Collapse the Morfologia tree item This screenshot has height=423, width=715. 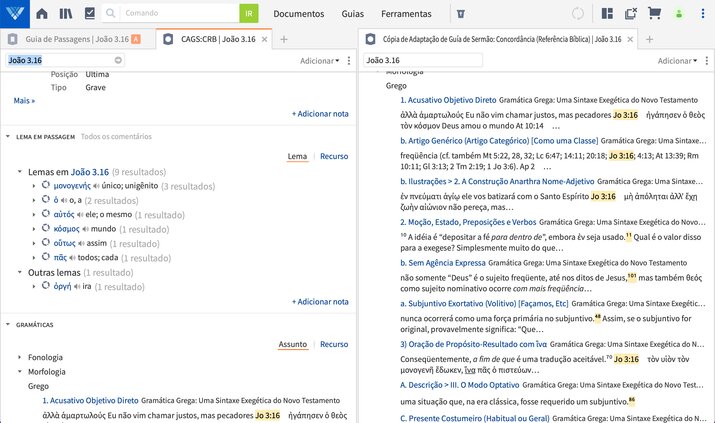point(20,371)
